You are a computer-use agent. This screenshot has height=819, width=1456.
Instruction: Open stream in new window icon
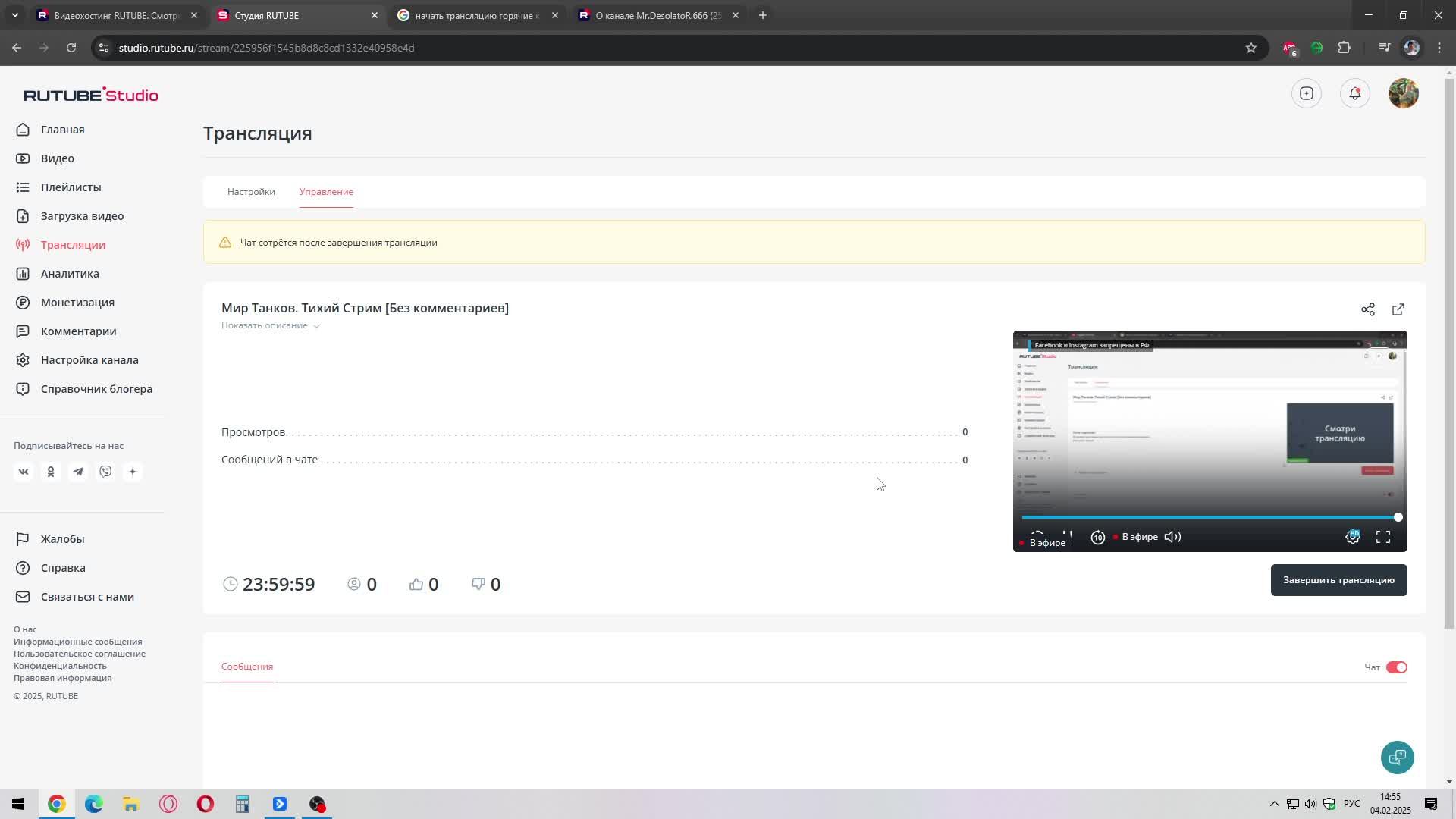[1398, 309]
